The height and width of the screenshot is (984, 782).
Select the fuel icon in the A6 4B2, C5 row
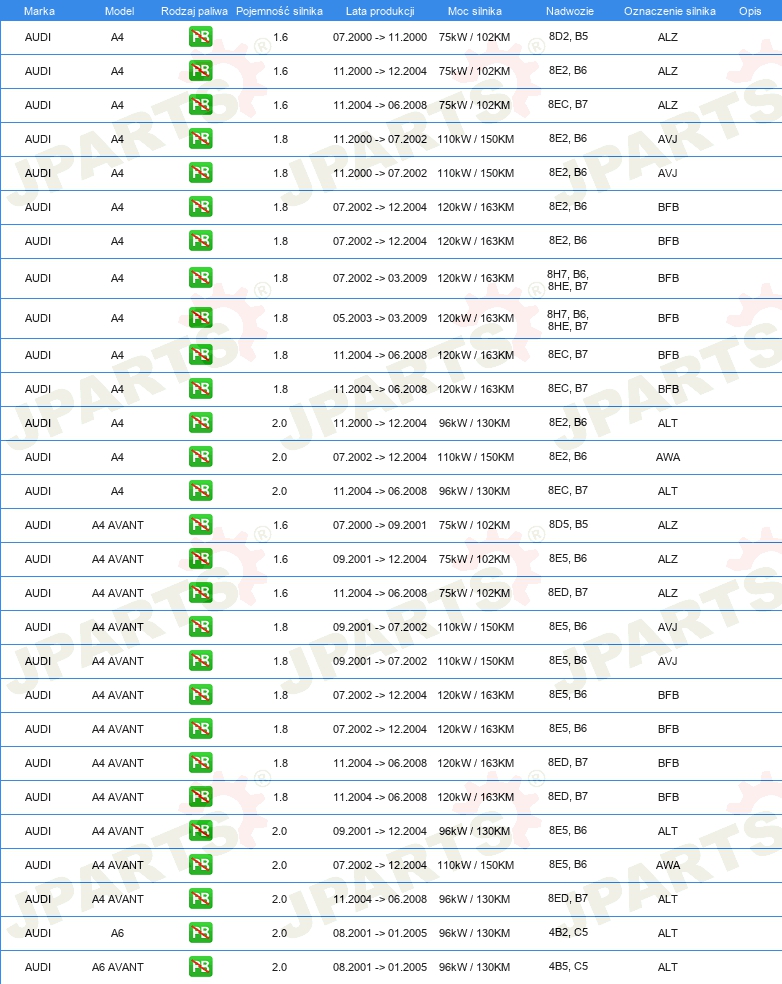click(200, 933)
